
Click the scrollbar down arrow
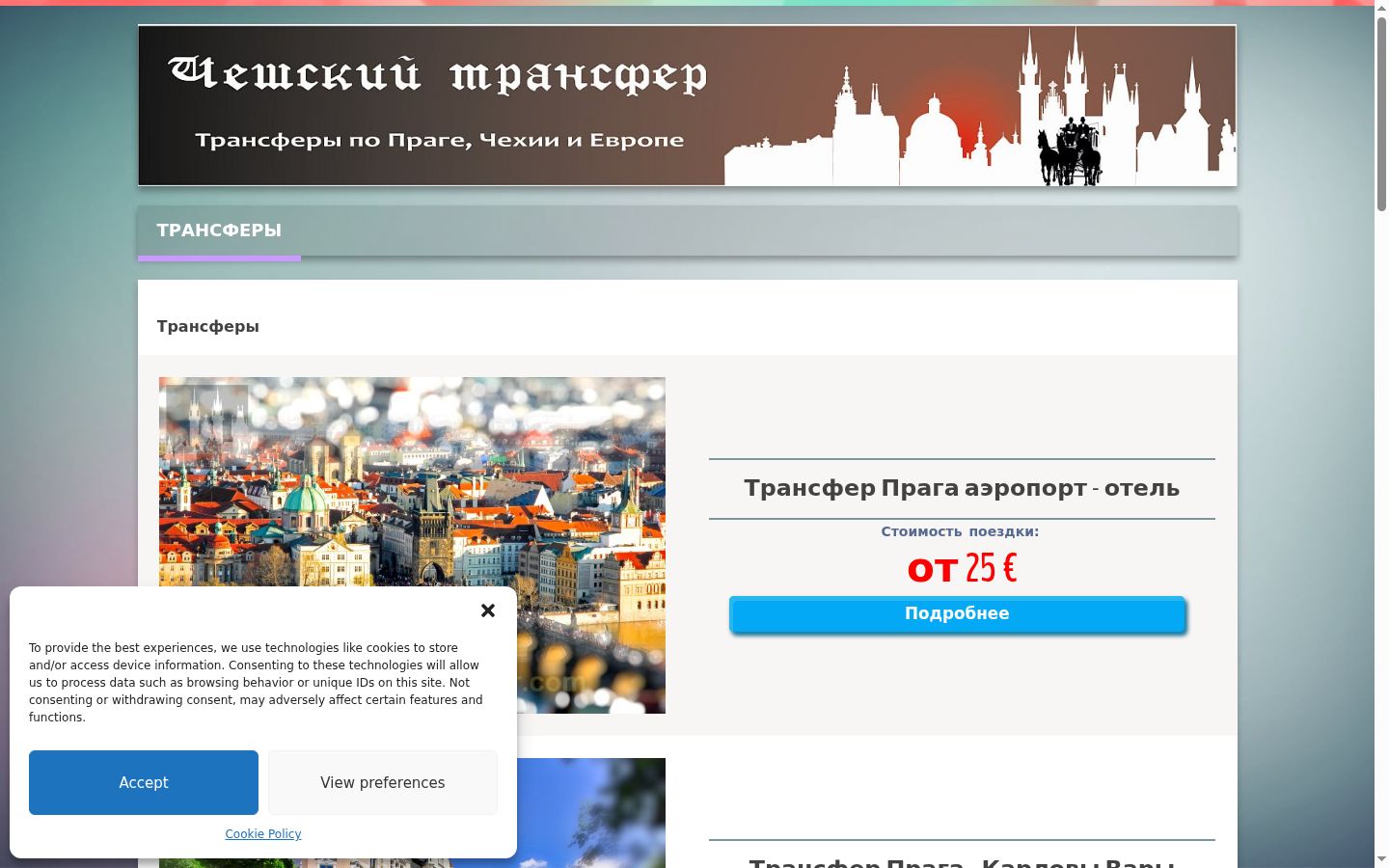click(1381, 859)
